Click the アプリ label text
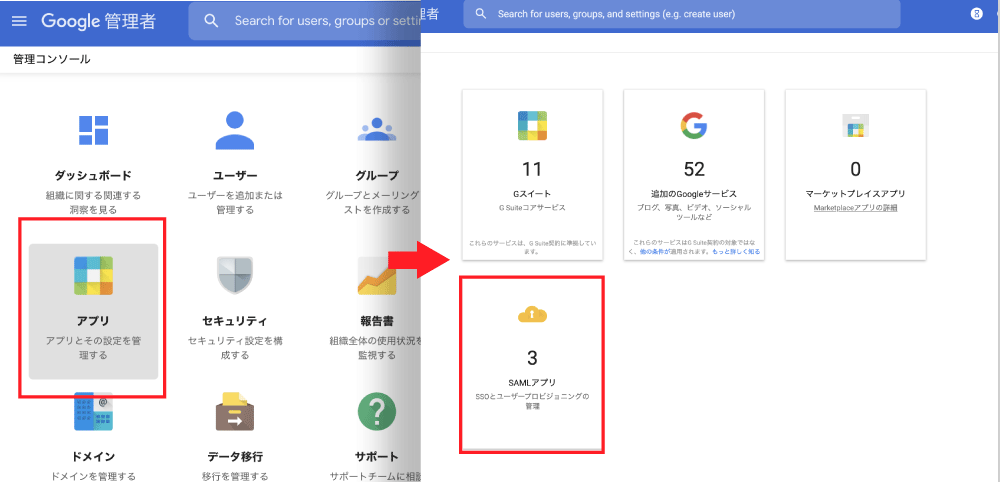The width and height of the screenshot is (1000, 482). [93, 320]
